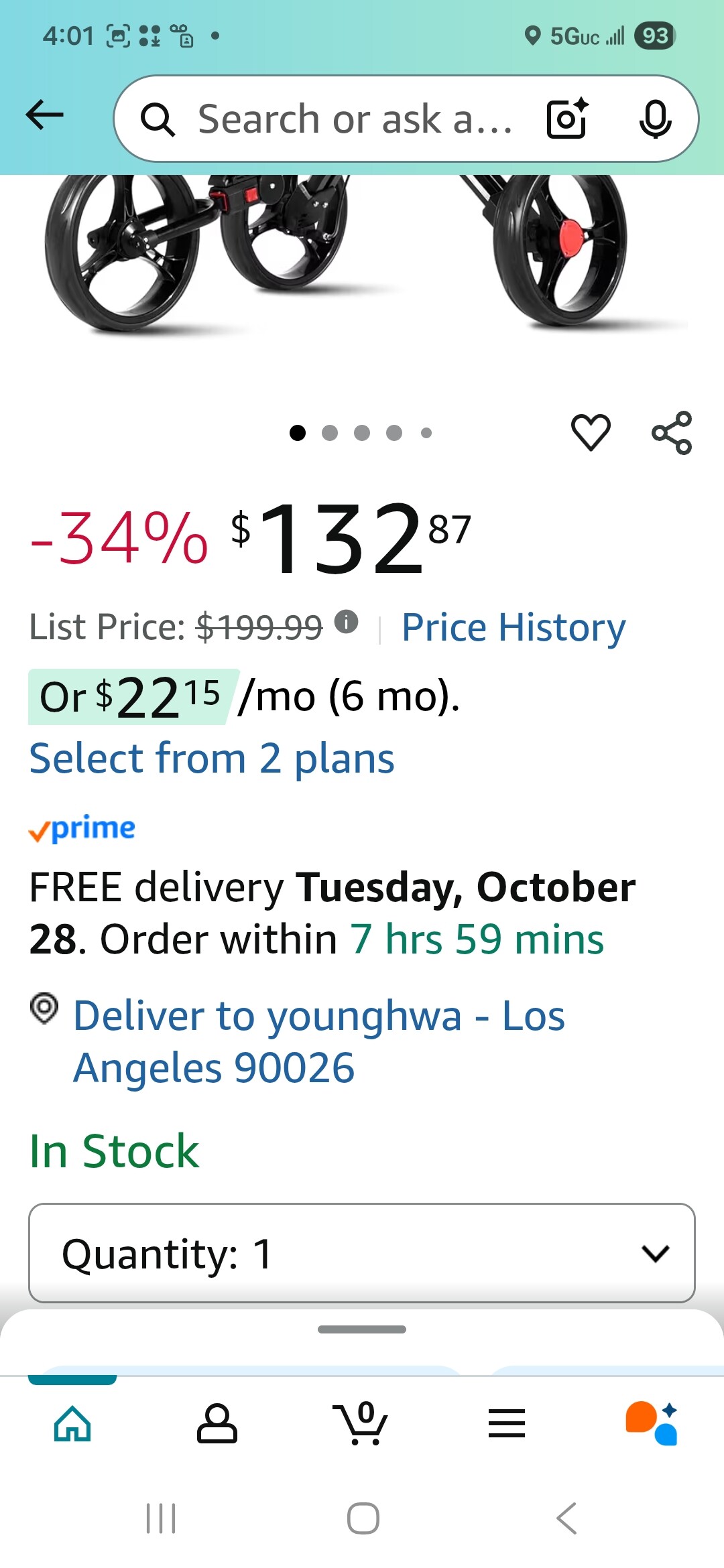Image resolution: width=724 pixels, height=1568 pixels.
Task: Click the search input field
Action: (x=355, y=119)
